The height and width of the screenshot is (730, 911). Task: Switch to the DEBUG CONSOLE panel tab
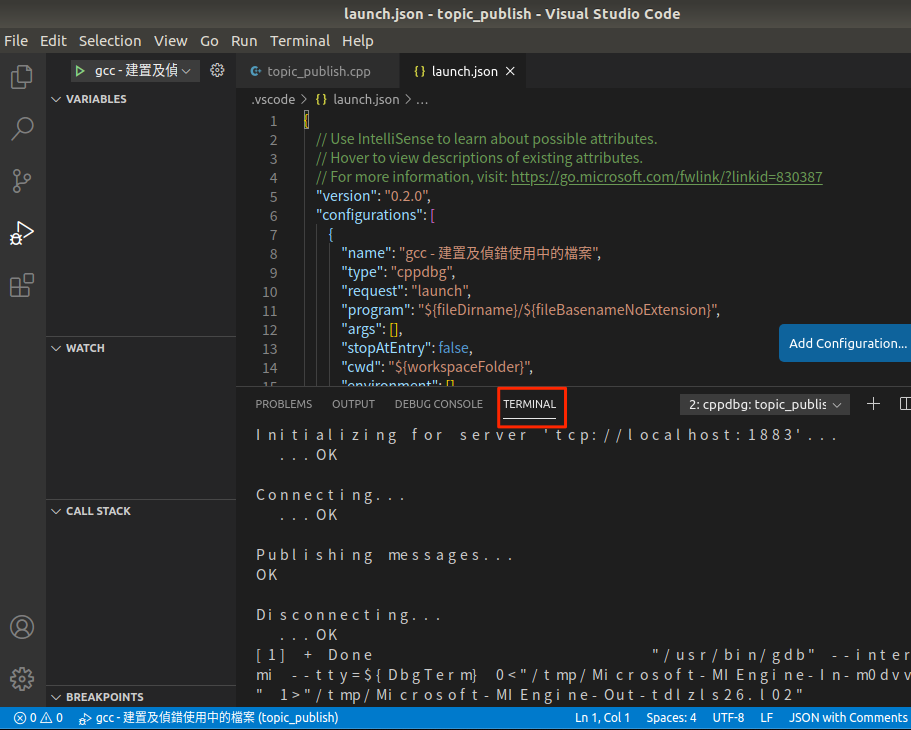438,404
